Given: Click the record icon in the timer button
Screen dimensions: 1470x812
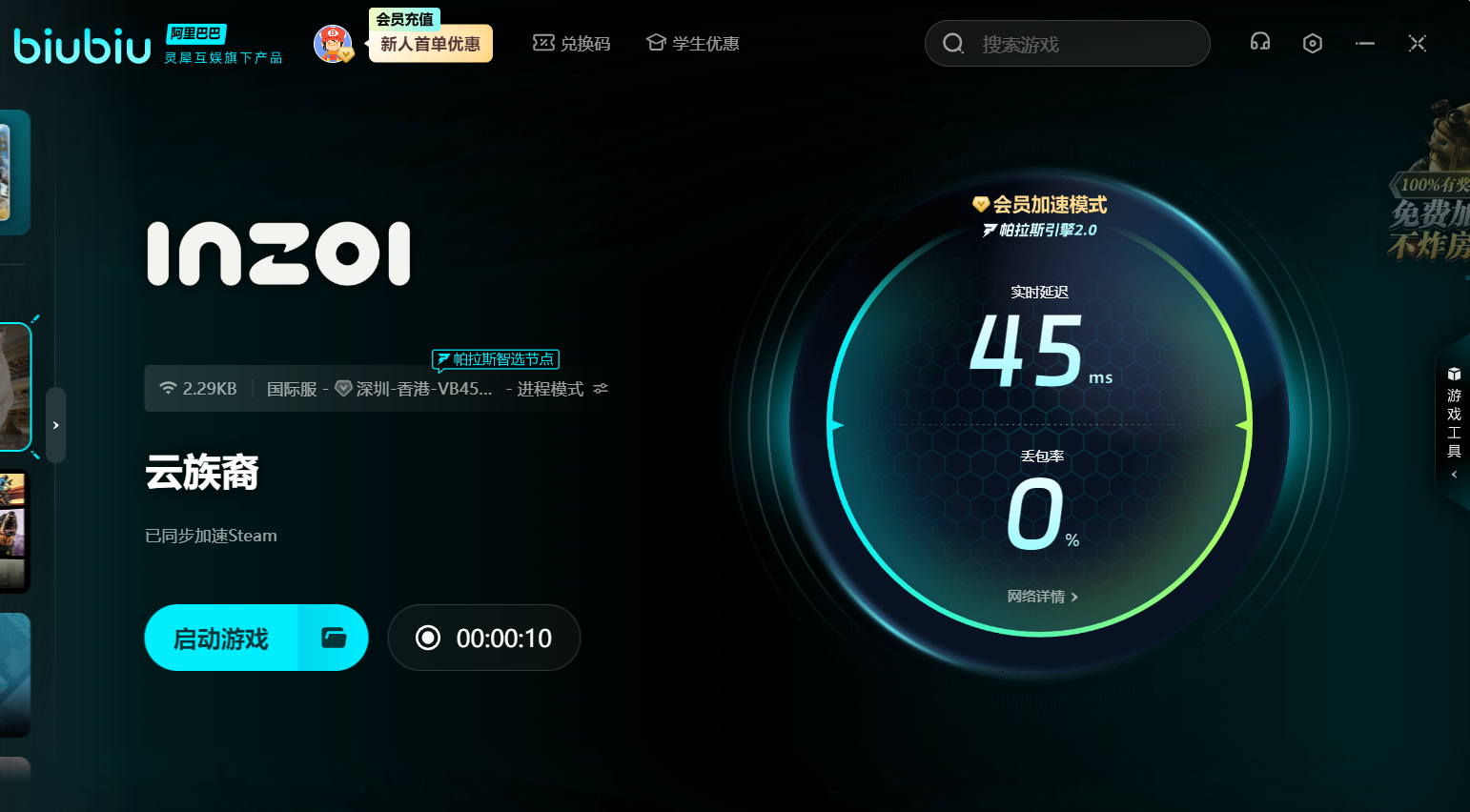Looking at the screenshot, I should pos(428,638).
